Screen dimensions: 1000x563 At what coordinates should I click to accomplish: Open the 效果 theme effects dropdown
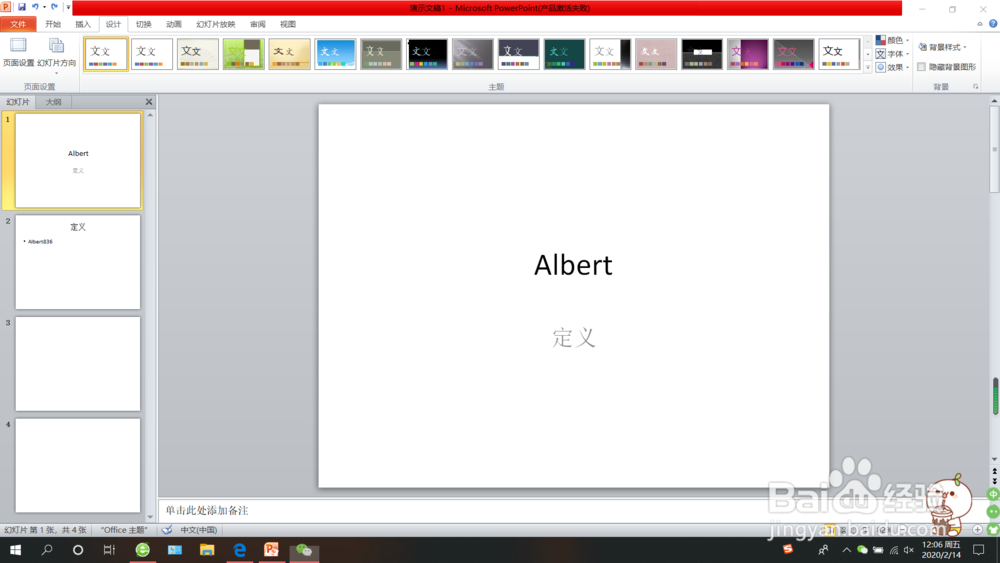(892, 67)
